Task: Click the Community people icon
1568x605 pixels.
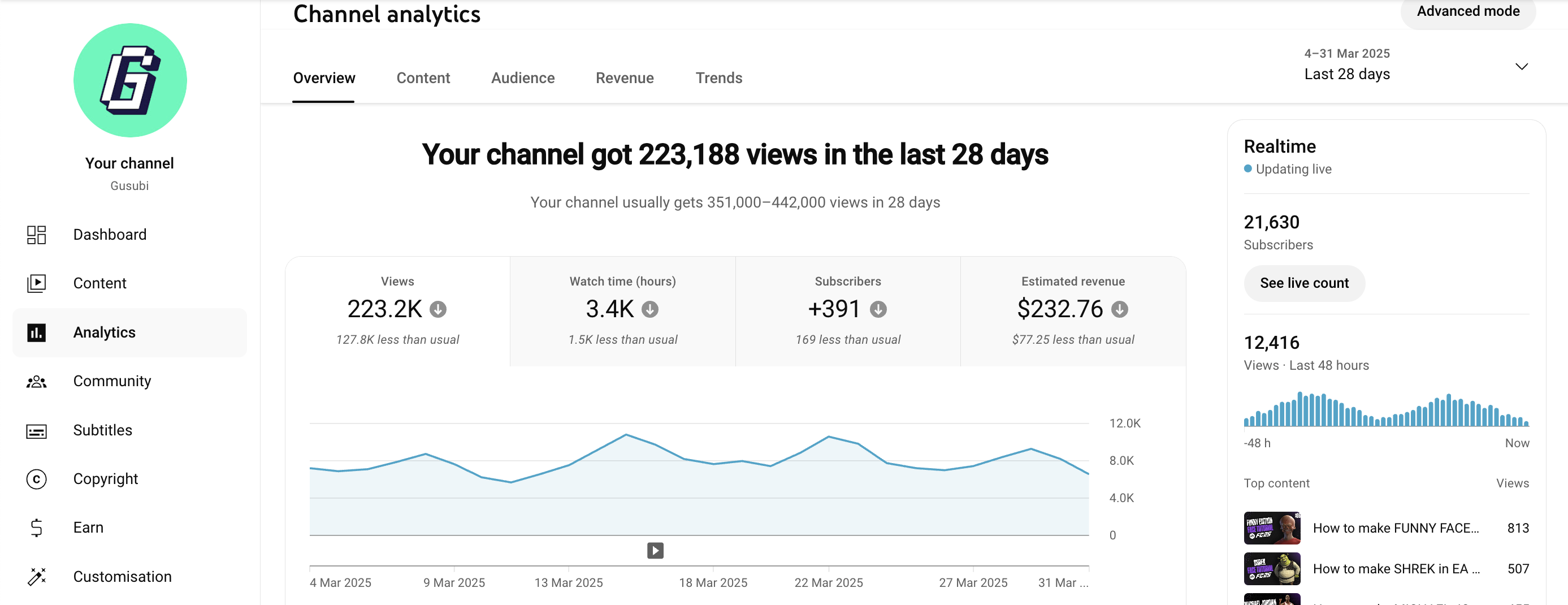Action: click(37, 382)
